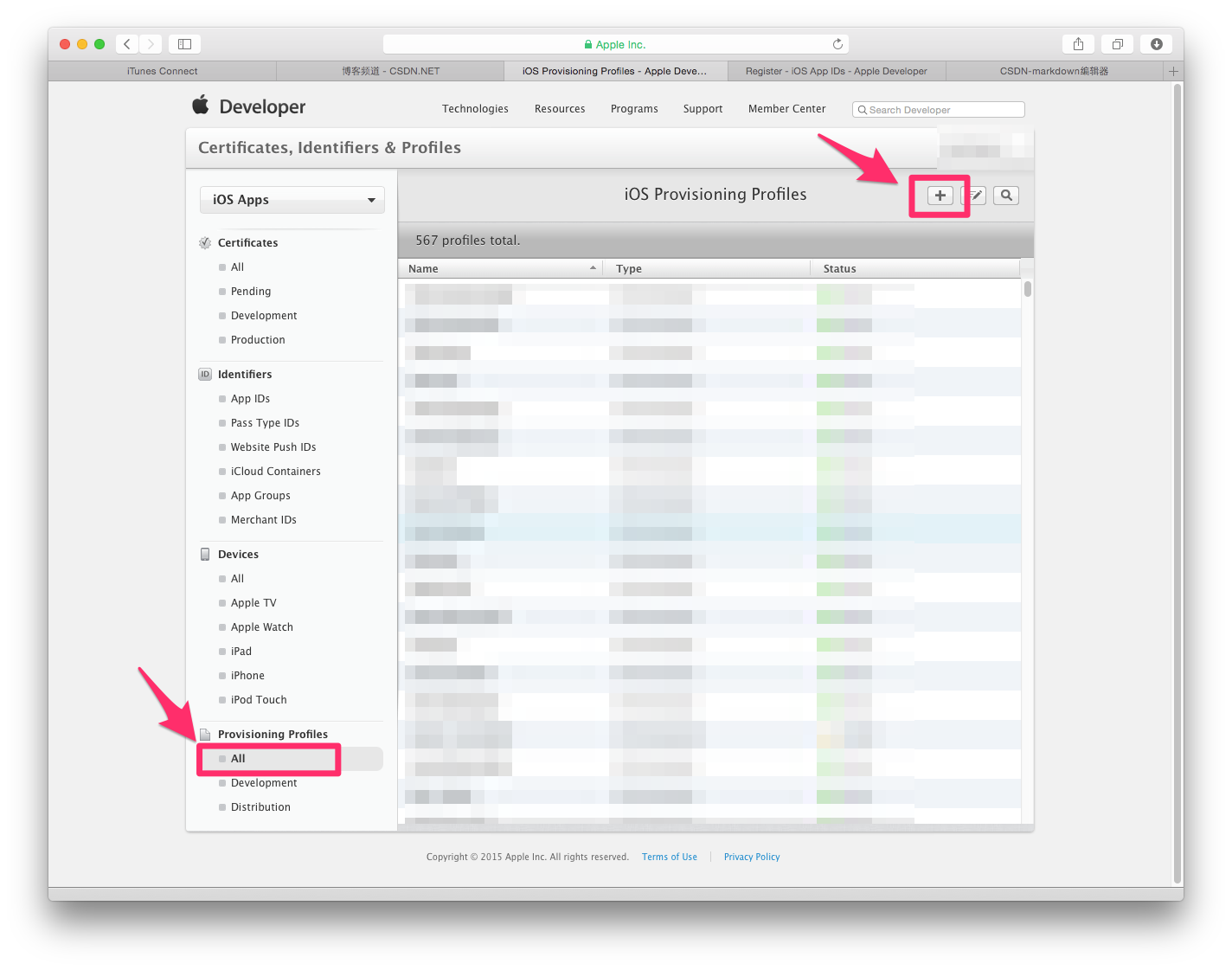Select Development under Certificates
This screenshot has height=970, width=1232.
[264, 316]
